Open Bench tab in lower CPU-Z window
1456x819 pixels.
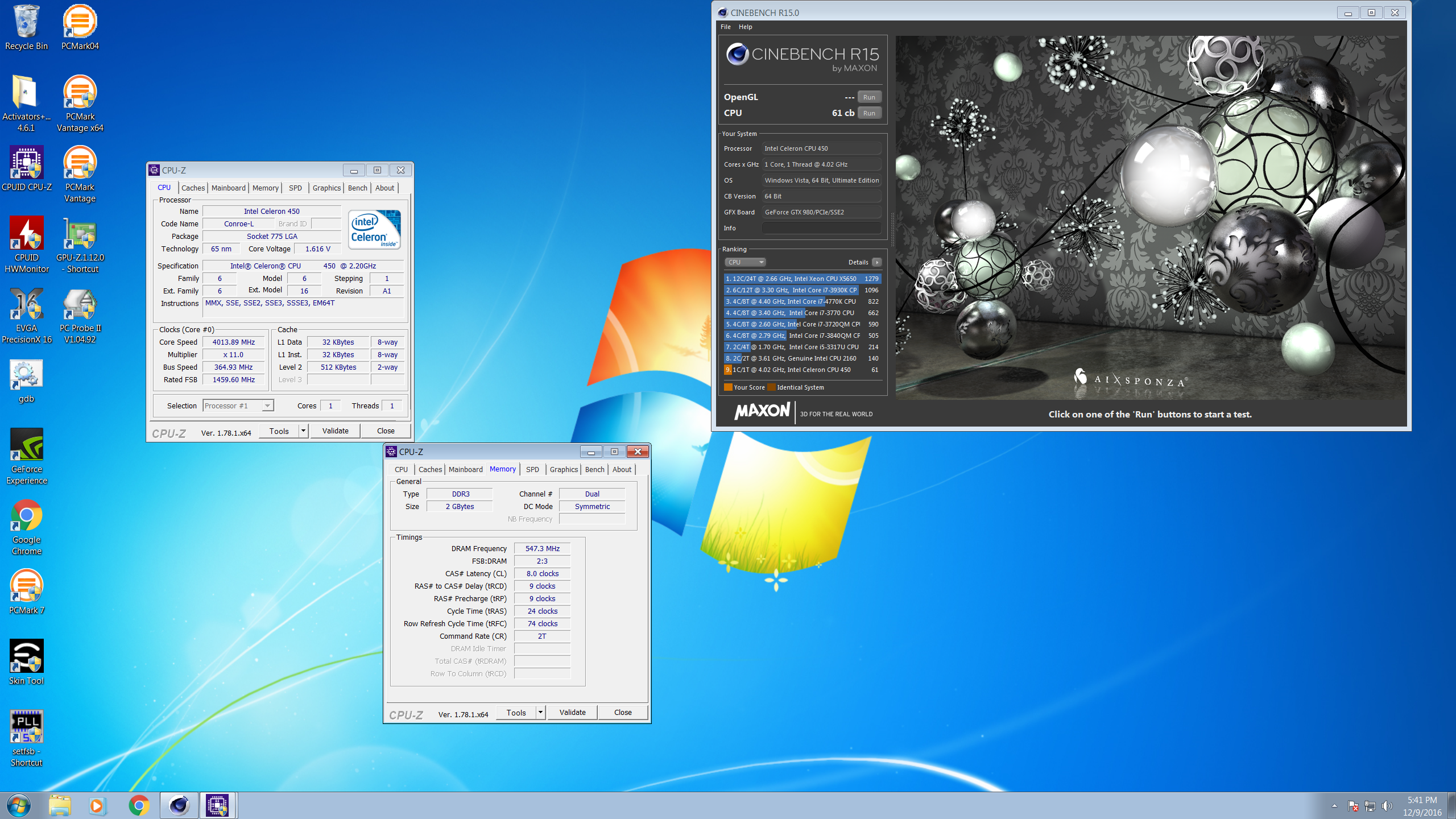[x=595, y=469]
